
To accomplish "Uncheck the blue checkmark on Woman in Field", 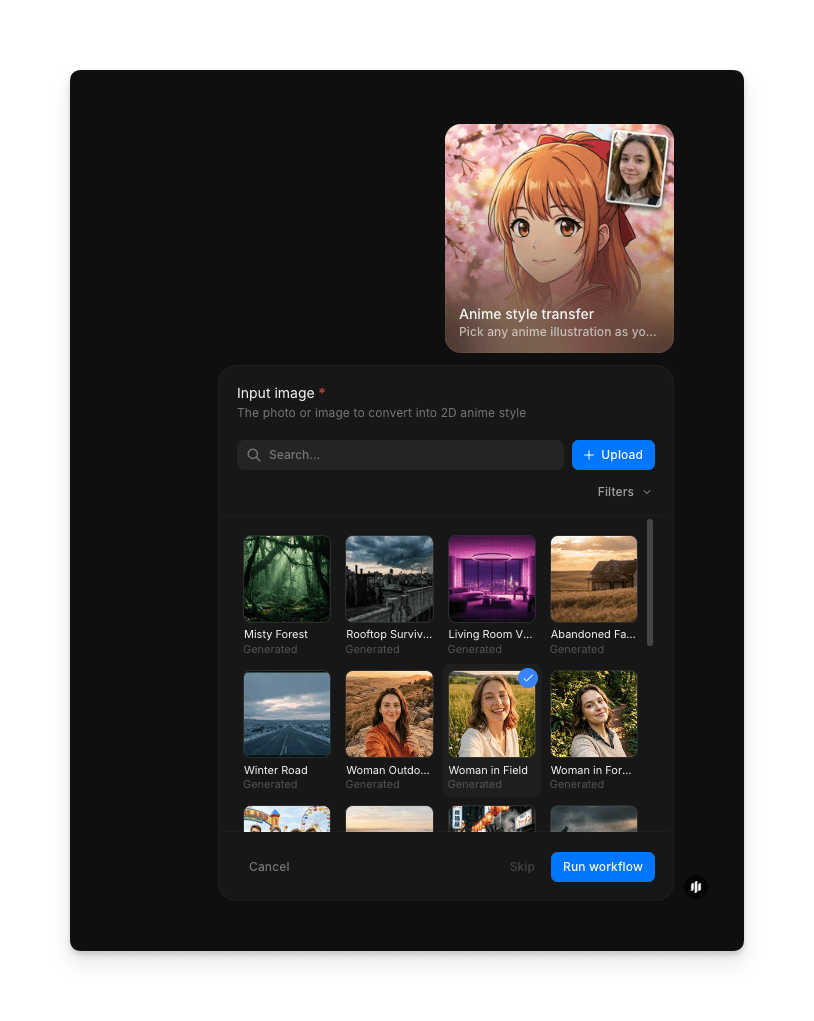I will tap(528, 678).
